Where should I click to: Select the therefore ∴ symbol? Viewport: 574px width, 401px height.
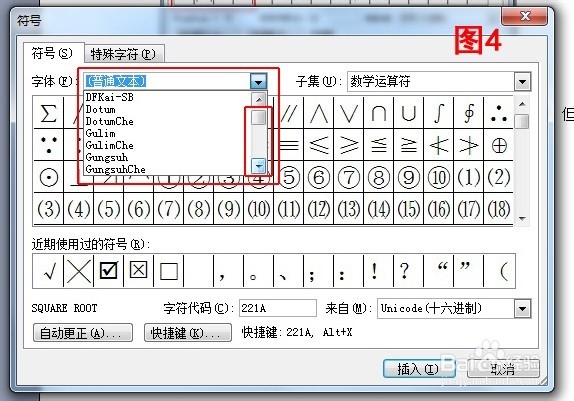[499, 113]
